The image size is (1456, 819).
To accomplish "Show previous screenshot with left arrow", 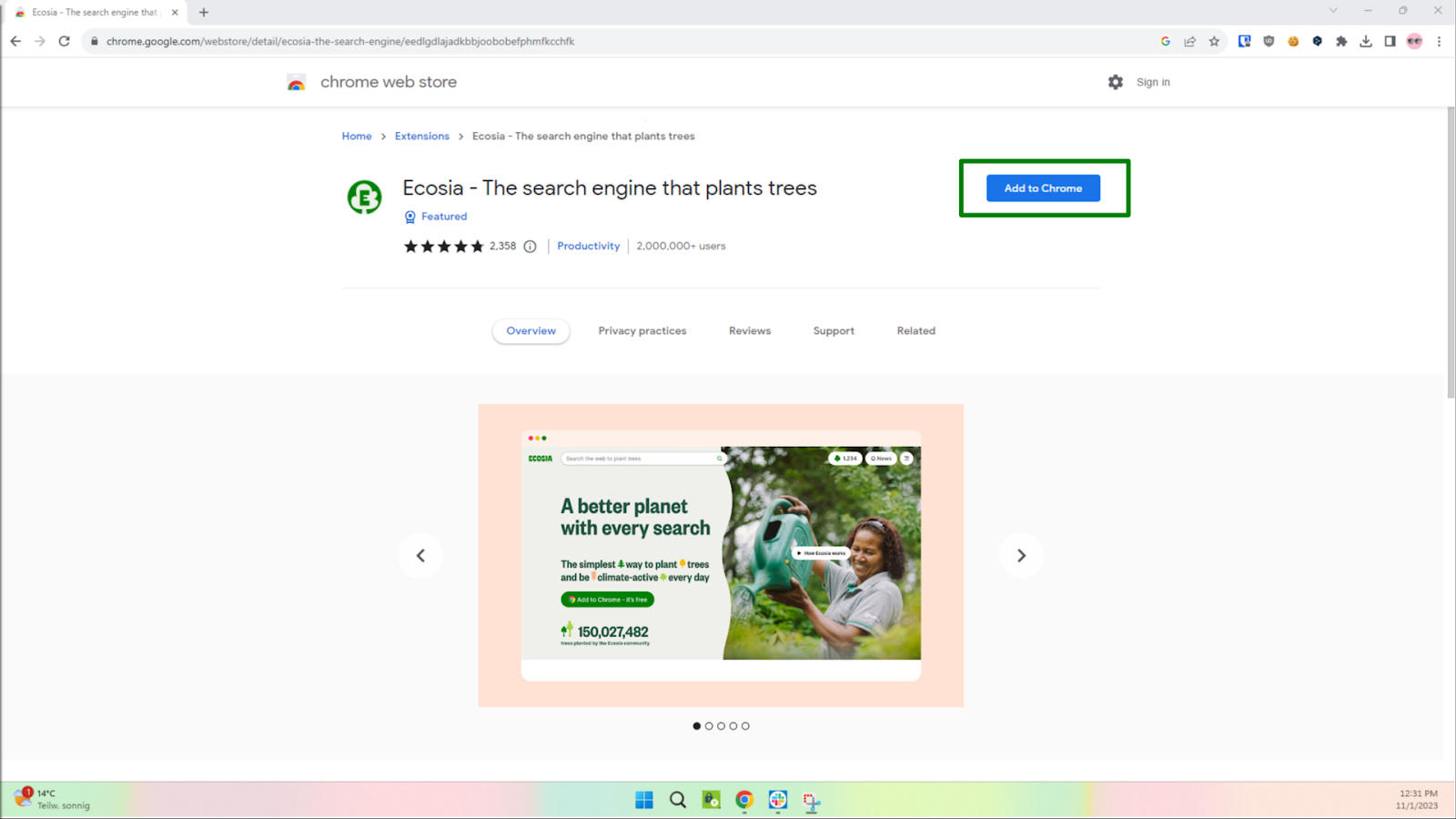I will coord(420,555).
